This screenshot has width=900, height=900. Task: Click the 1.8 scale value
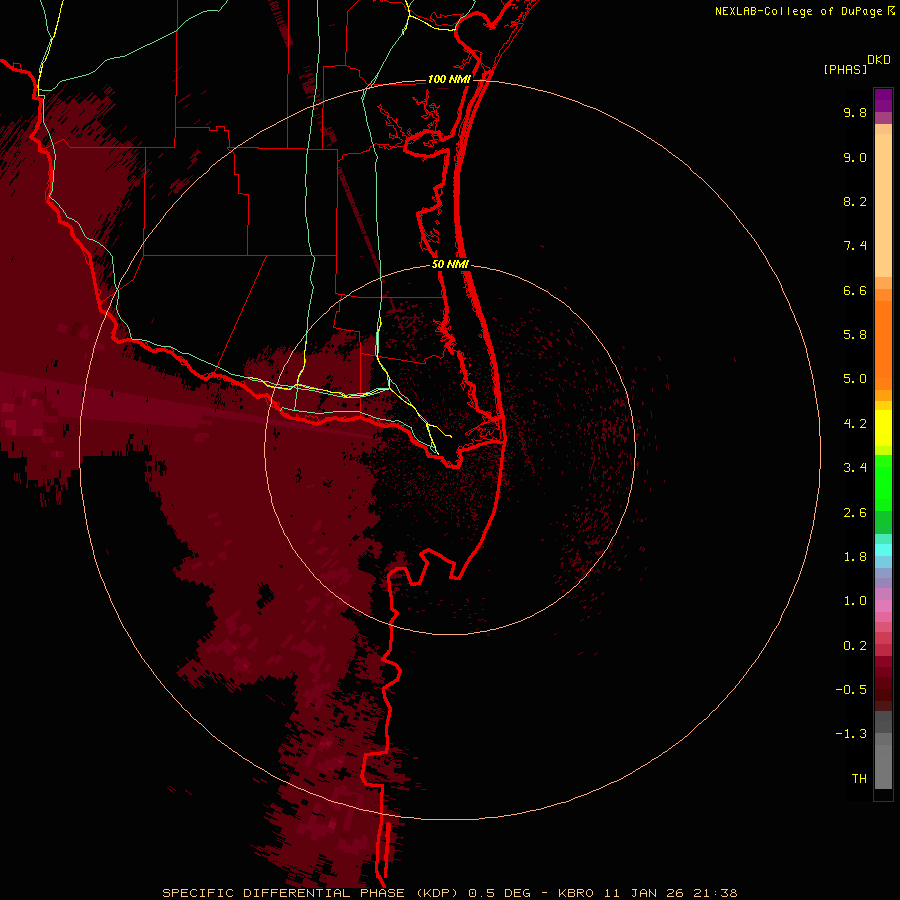pyautogui.click(x=855, y=557)
